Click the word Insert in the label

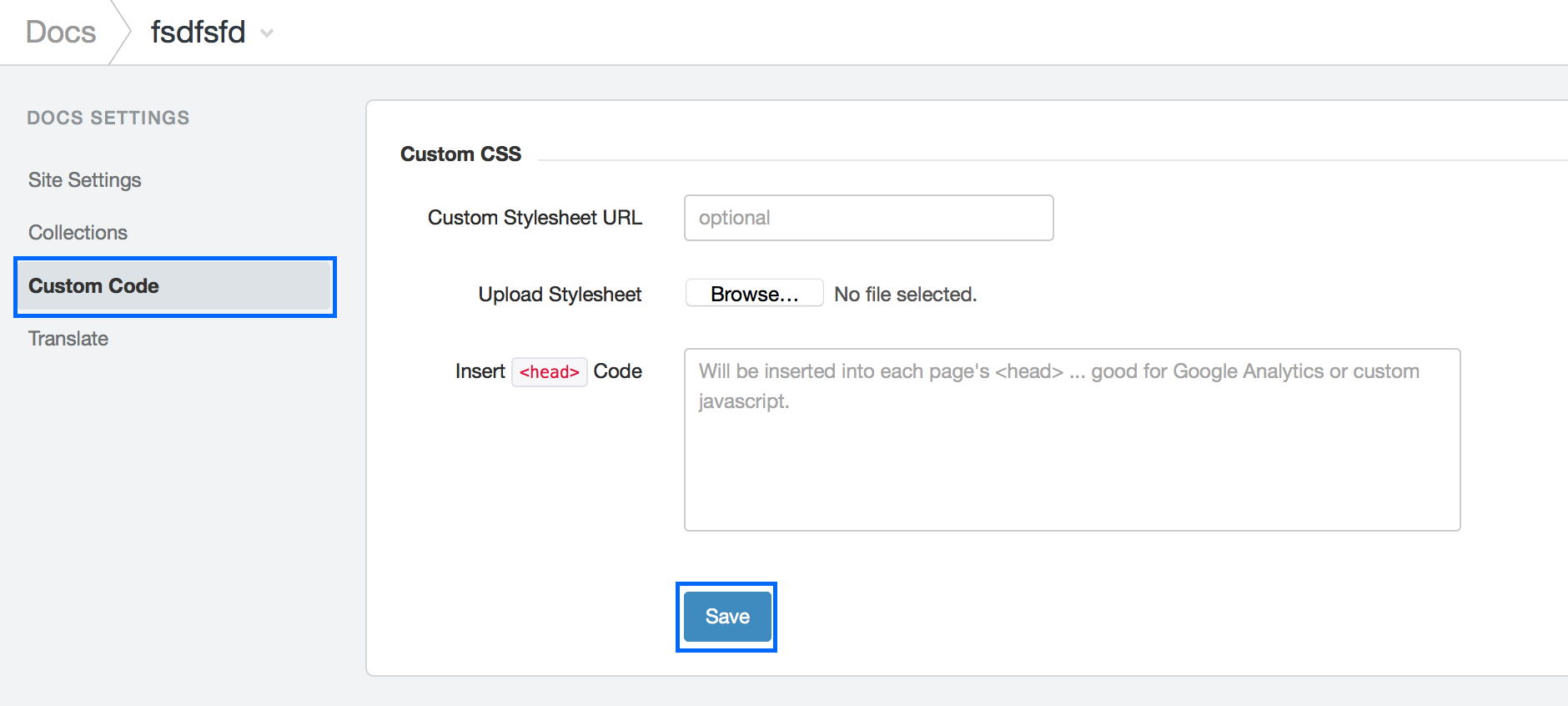tap(480, 371)
